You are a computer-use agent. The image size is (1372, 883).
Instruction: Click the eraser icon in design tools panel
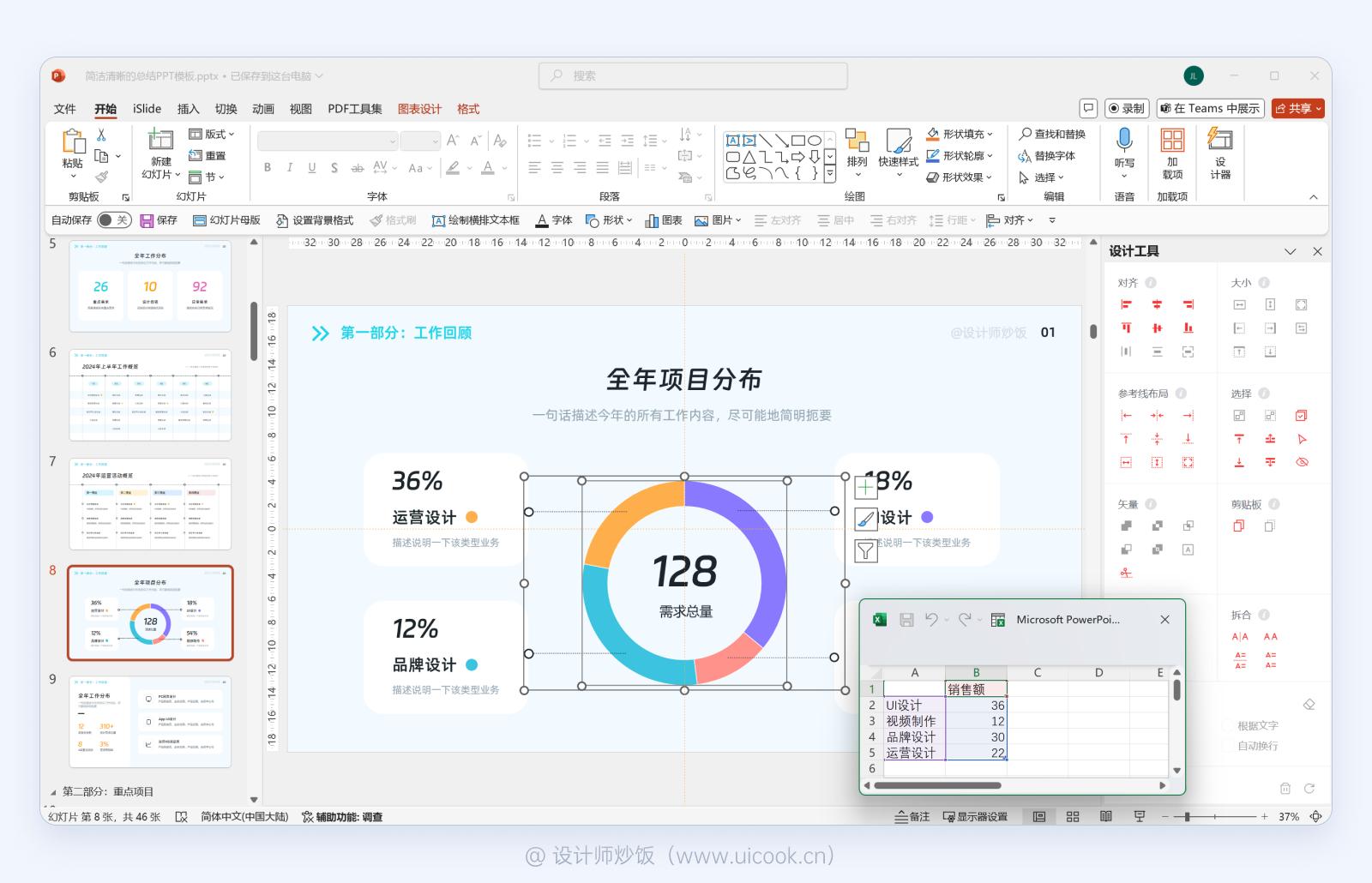(x=1309, y=705)
